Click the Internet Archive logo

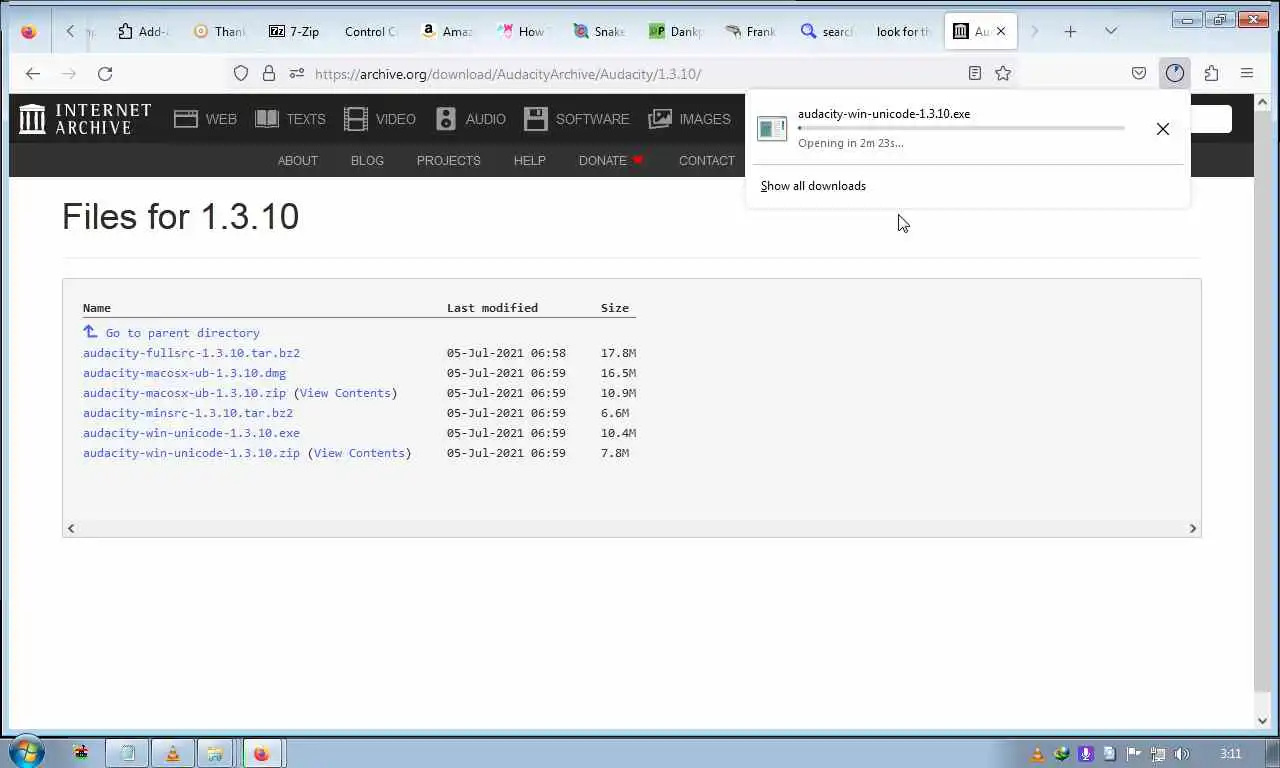[85, 119]
